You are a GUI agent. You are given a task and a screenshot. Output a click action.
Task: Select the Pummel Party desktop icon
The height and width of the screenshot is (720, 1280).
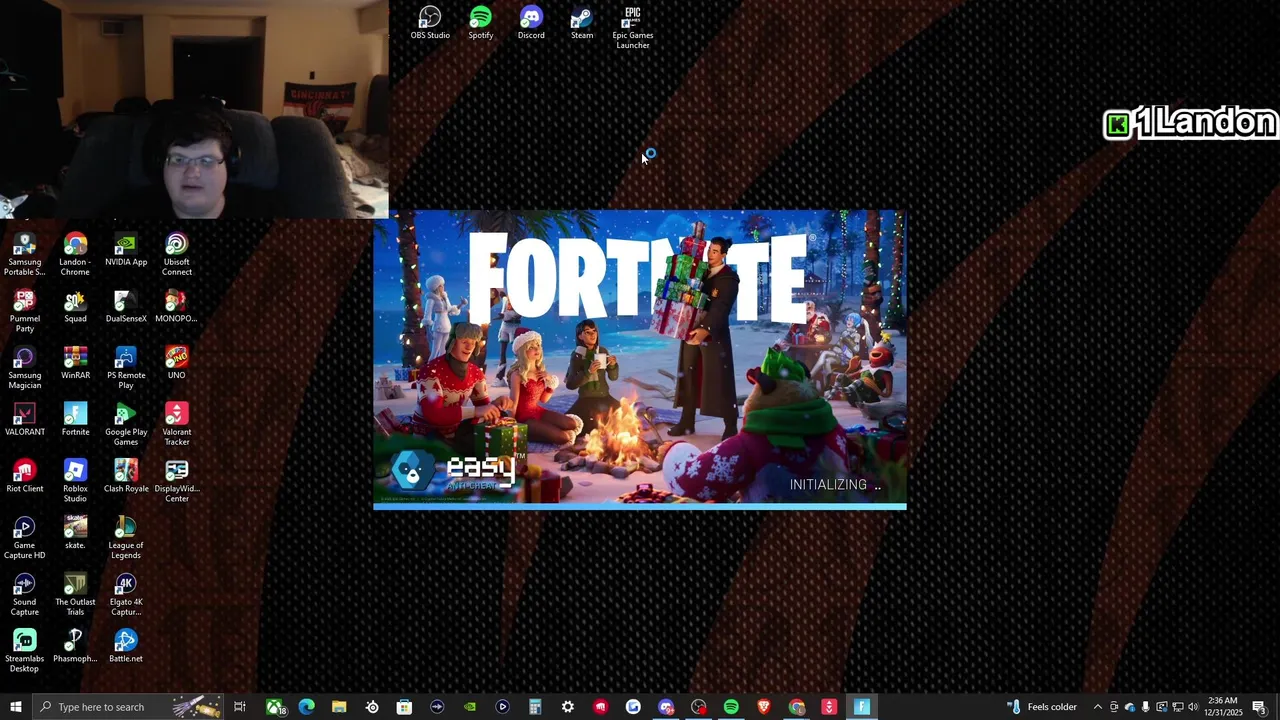25,312
